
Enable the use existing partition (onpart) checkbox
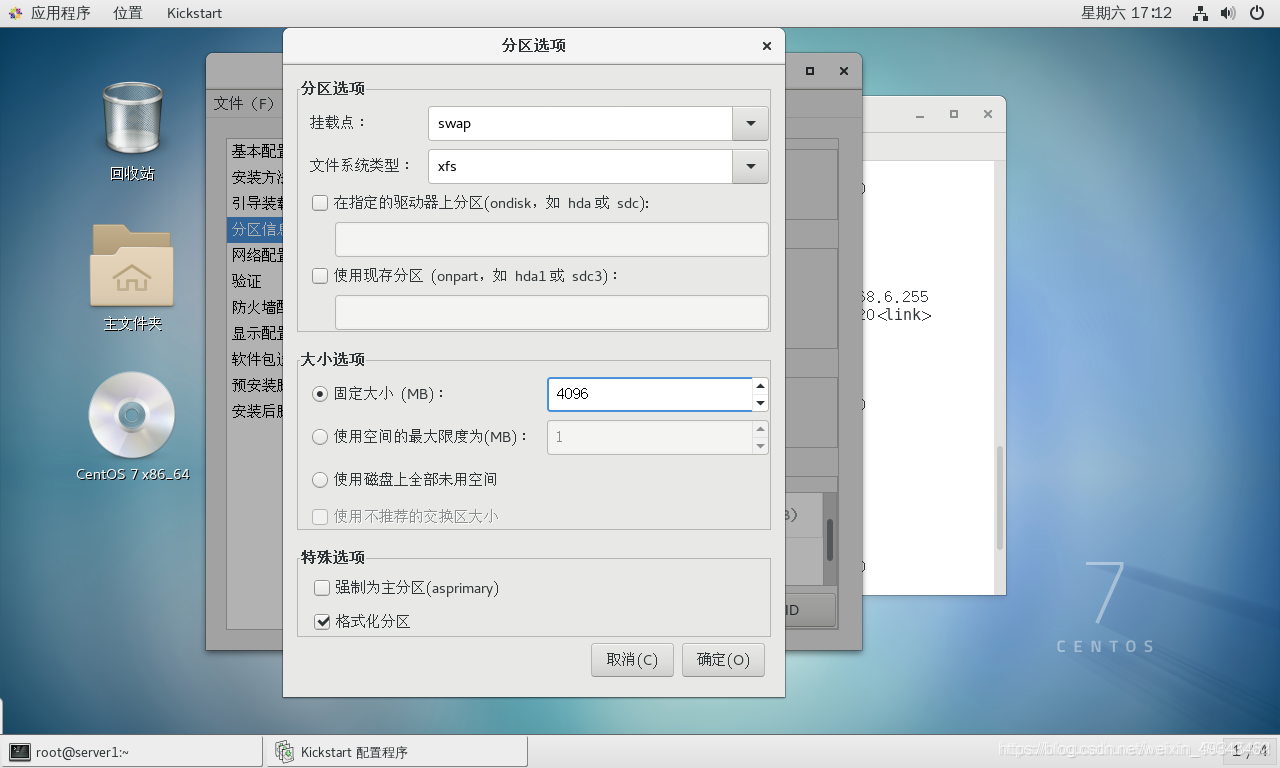(320, 275)
